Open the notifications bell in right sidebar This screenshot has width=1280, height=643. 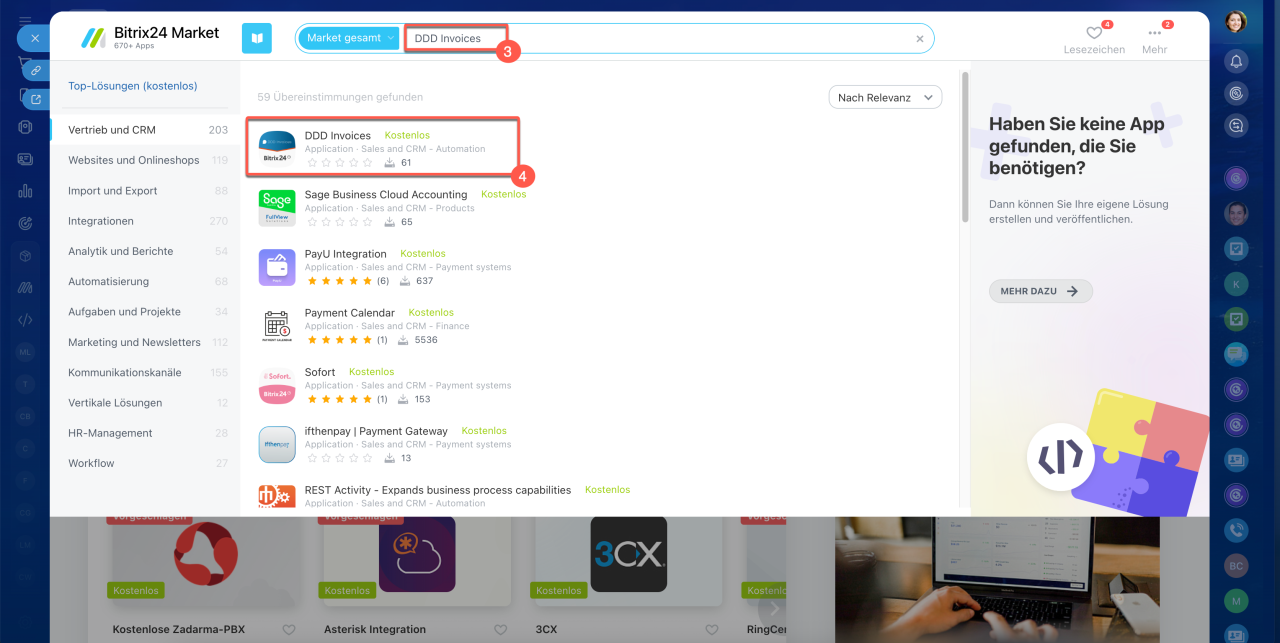point(1236,61)
